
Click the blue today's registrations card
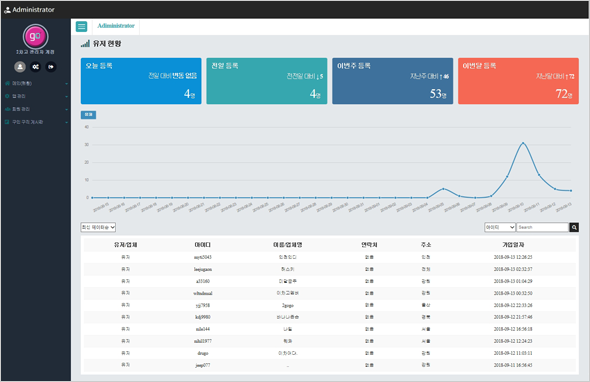click(141, 81)
